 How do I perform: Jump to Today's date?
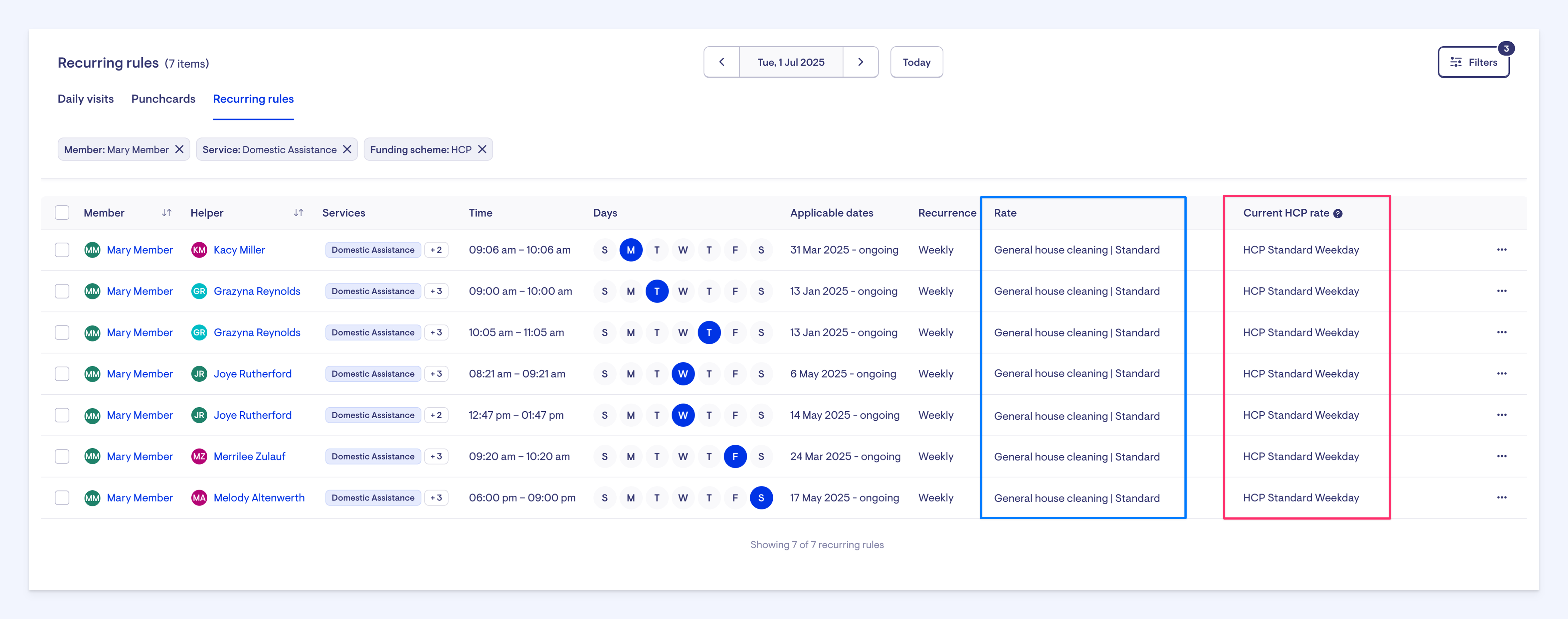coord(917,62)
